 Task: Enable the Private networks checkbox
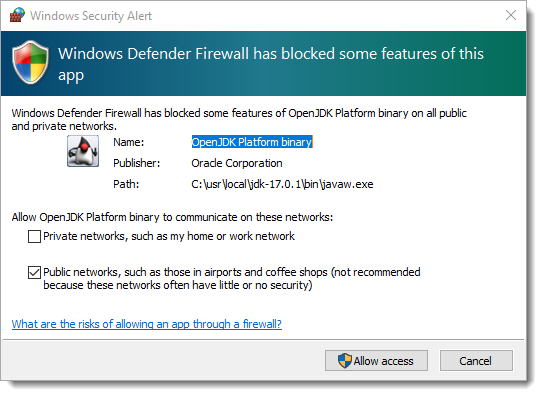34,237
